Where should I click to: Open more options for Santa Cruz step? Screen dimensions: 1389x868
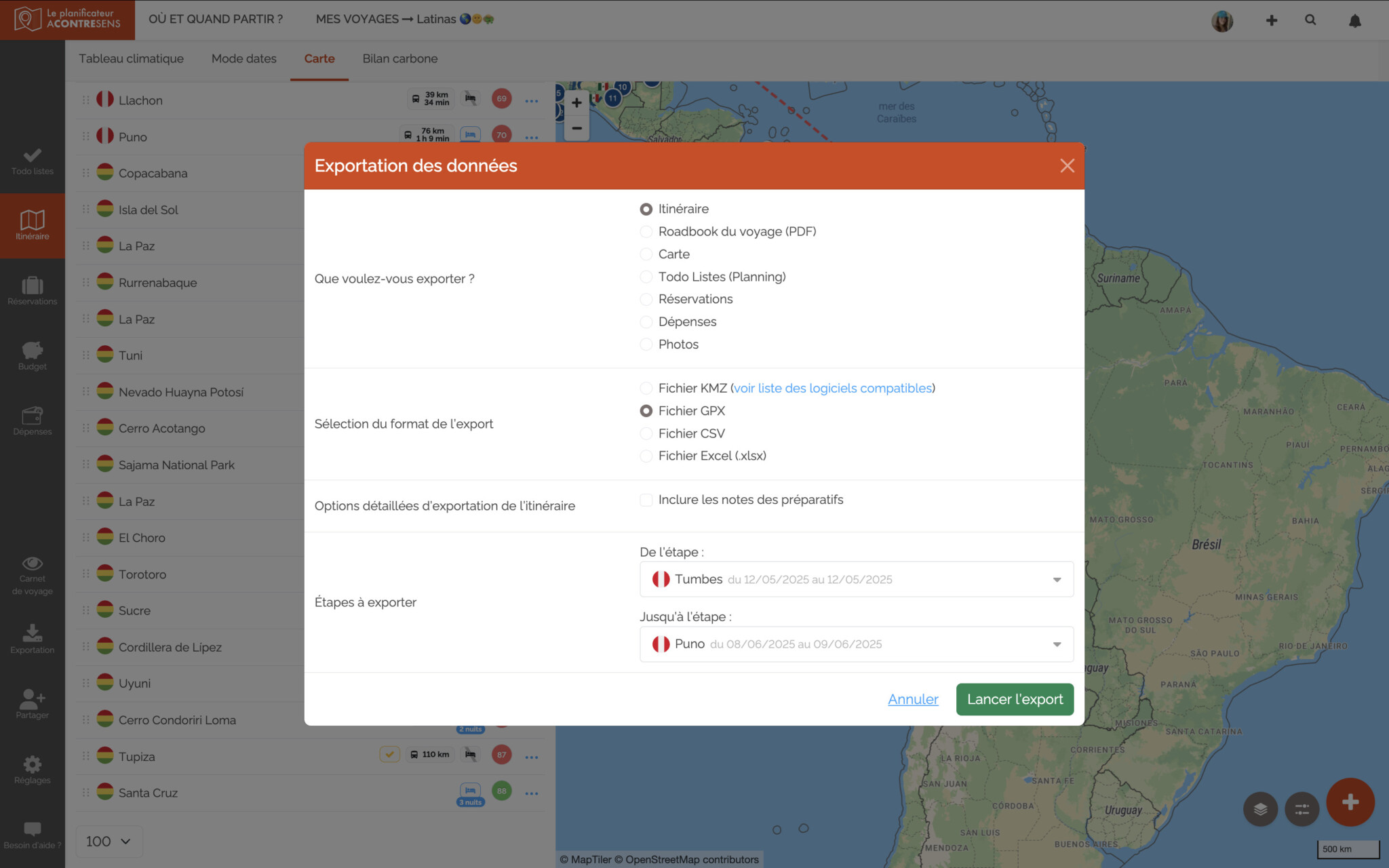coord(532,793)
